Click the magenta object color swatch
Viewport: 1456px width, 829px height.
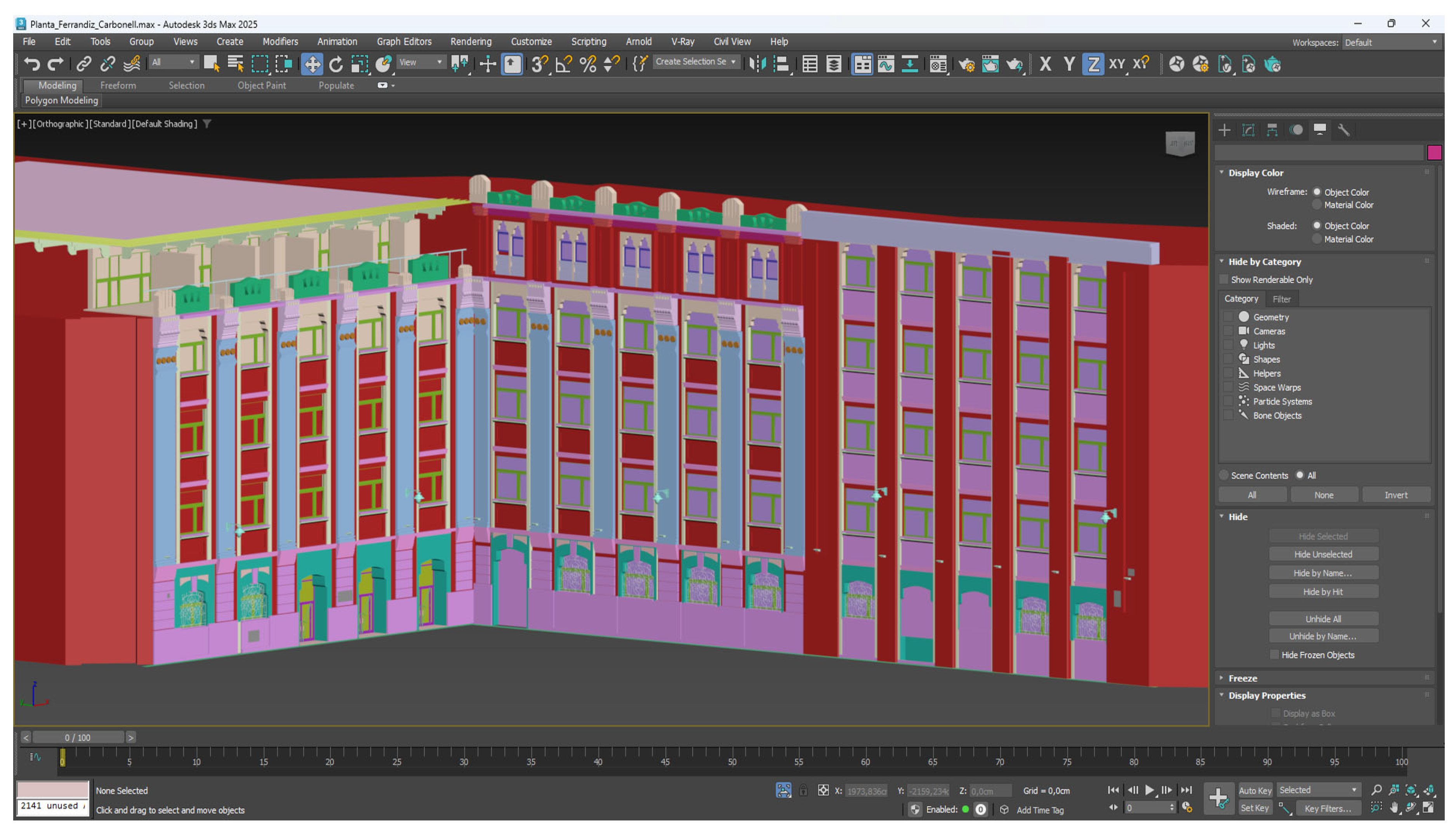point(1434,153)
